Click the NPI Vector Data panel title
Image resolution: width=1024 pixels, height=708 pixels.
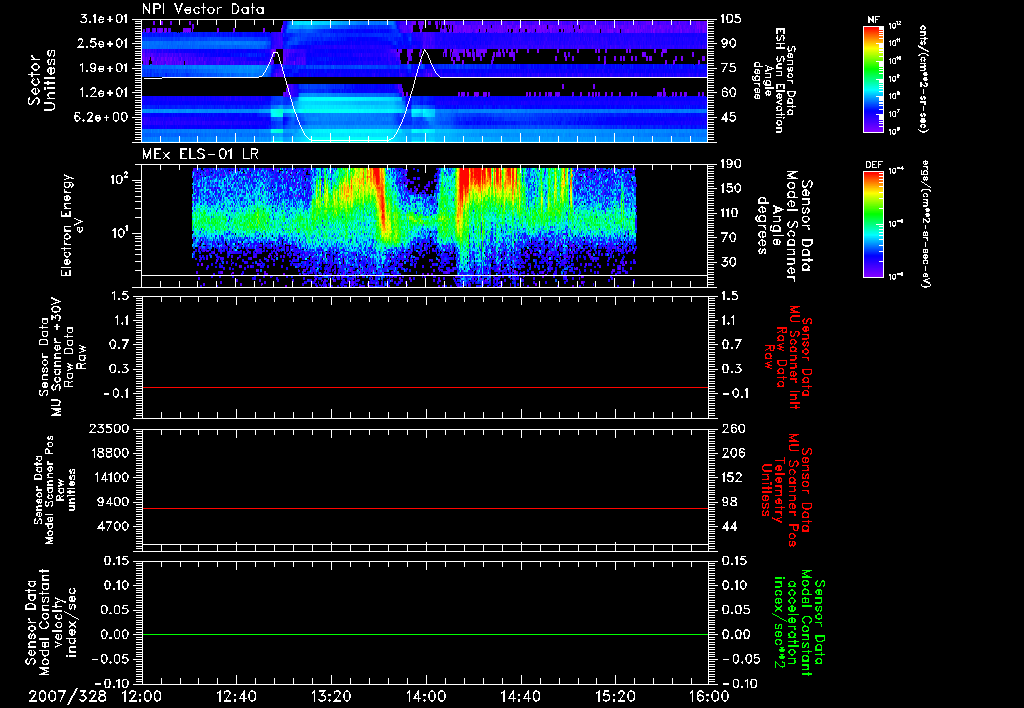click(x=204, y=9)
